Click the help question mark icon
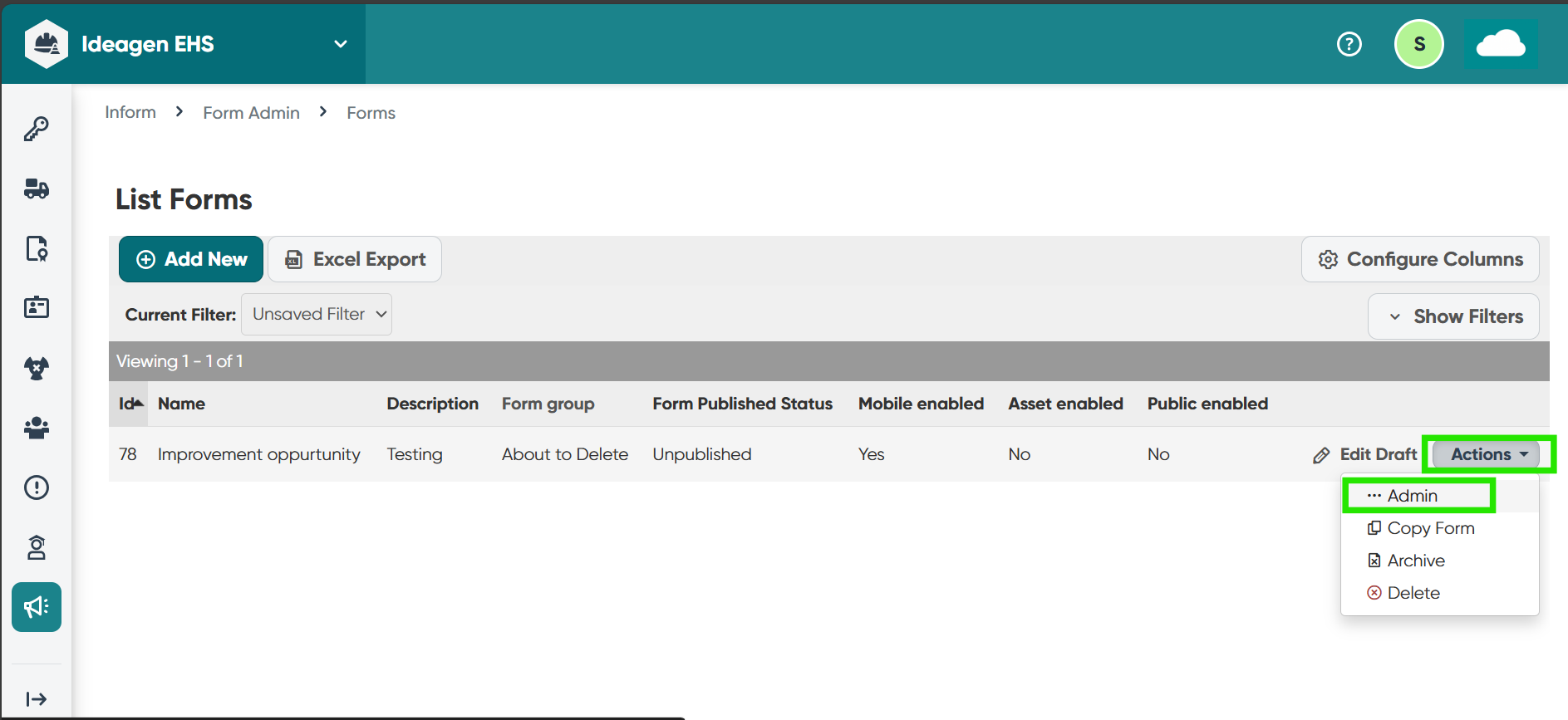The height and width of the screenshot is (720, 1568). point(1349,44)
